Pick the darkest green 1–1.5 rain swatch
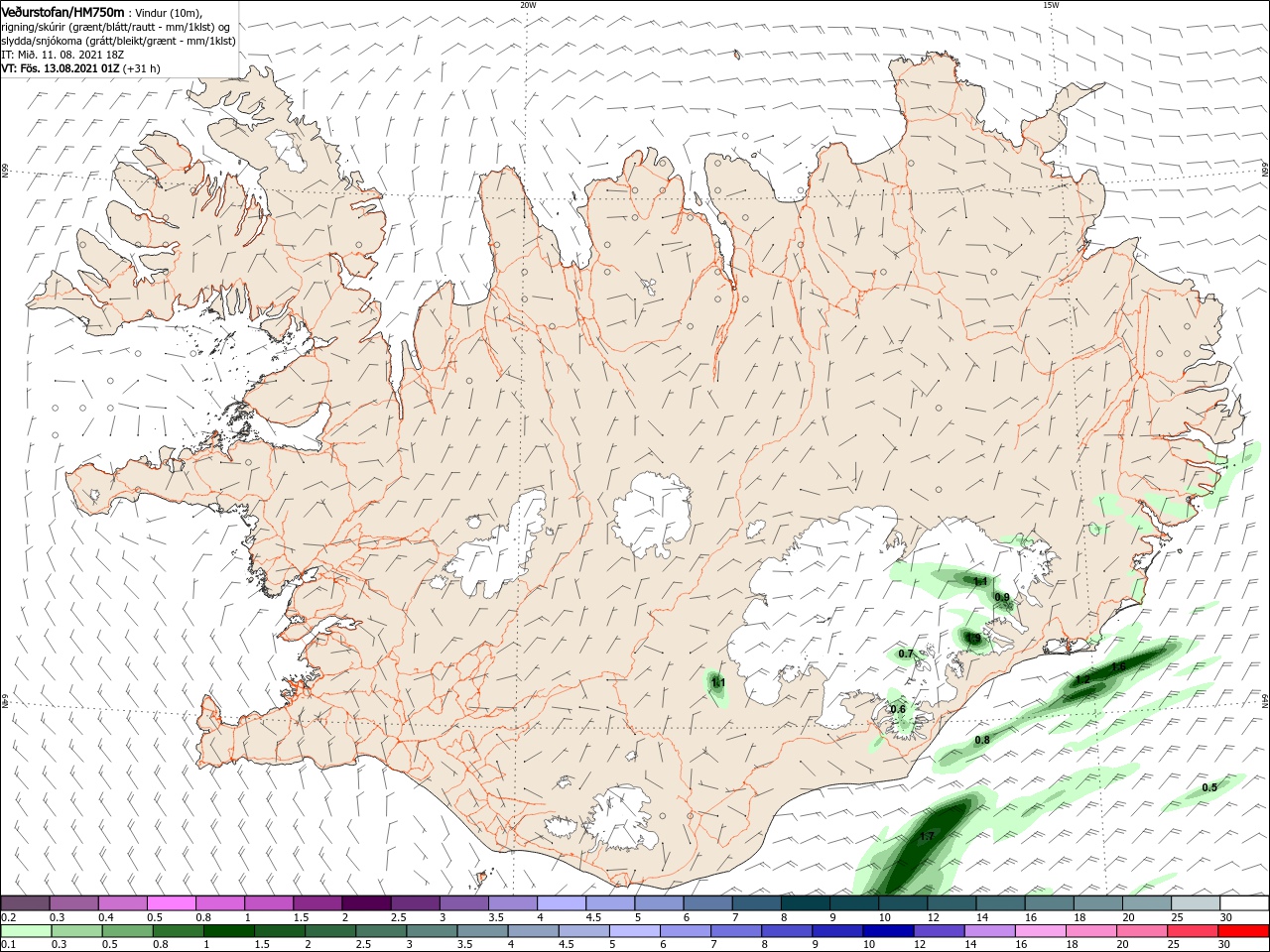1270x952 pixels. coord(228,931)
